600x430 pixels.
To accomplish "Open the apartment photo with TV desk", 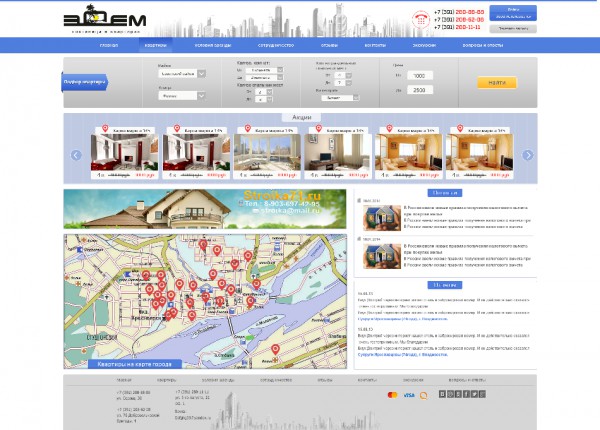I will point(338,152).
